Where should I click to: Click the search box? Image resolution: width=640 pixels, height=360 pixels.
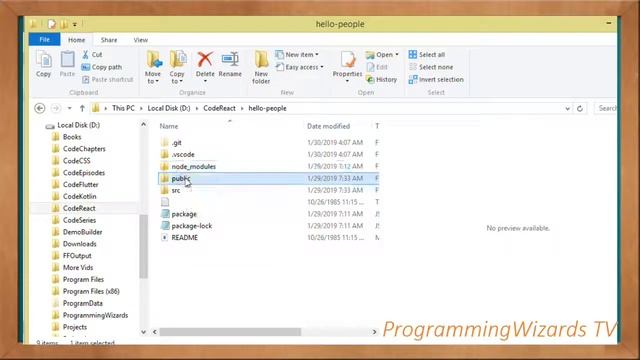pos(606,108)
